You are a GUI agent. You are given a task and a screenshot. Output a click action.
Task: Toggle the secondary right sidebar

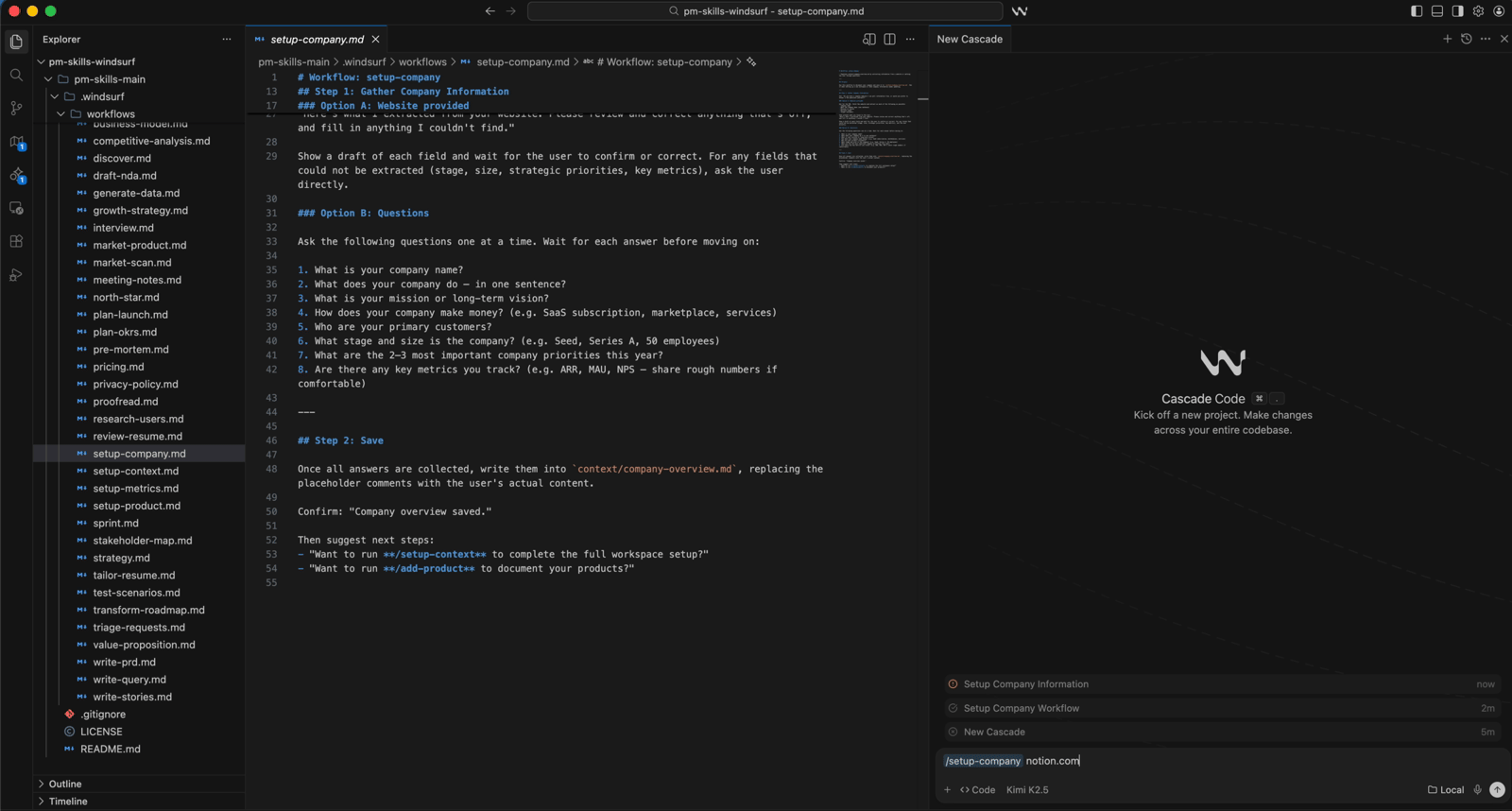(x=1457, y=11)
